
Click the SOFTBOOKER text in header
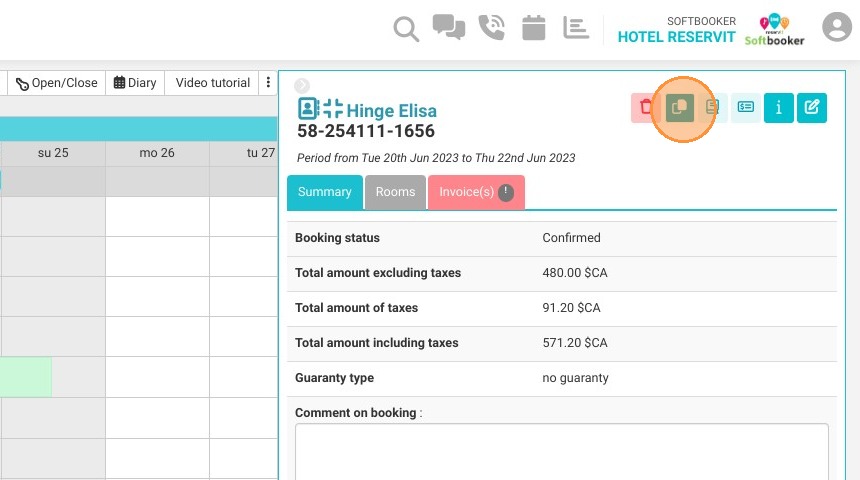coord(701,21)
